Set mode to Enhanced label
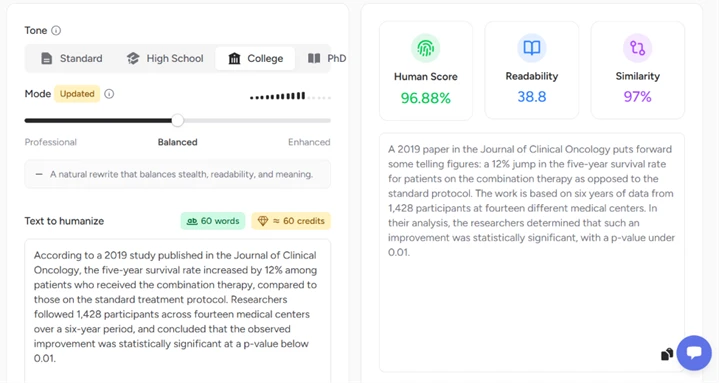The width and height of the screenshot is (719, 383). tap(309, 142)
